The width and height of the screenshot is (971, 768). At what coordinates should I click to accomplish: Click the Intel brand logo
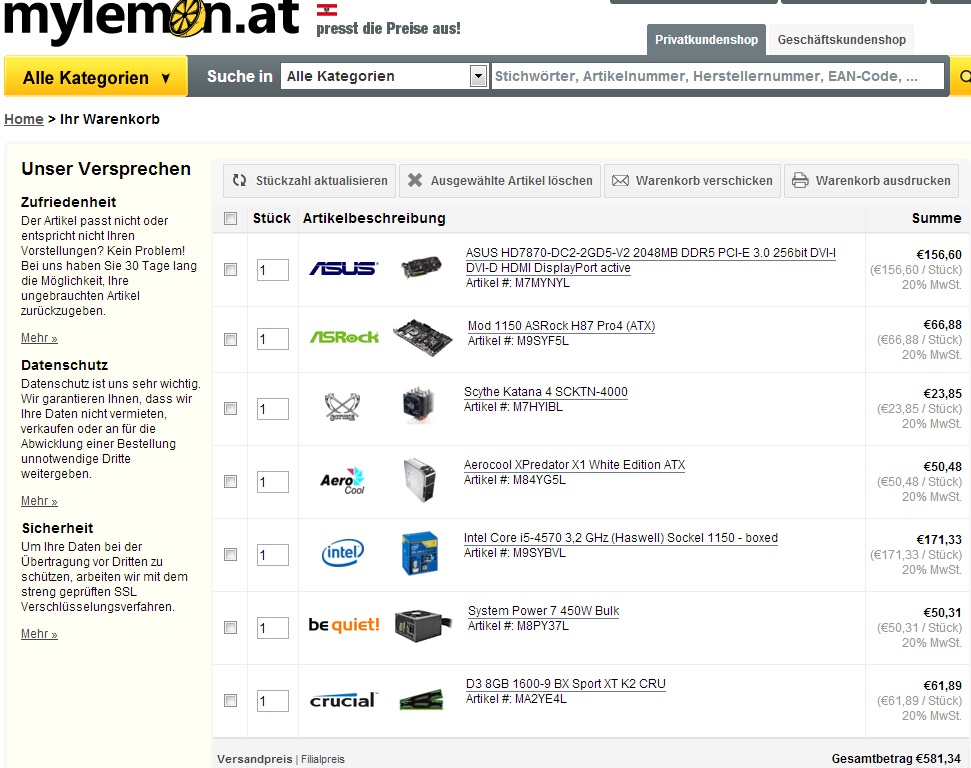pos(342,552)
